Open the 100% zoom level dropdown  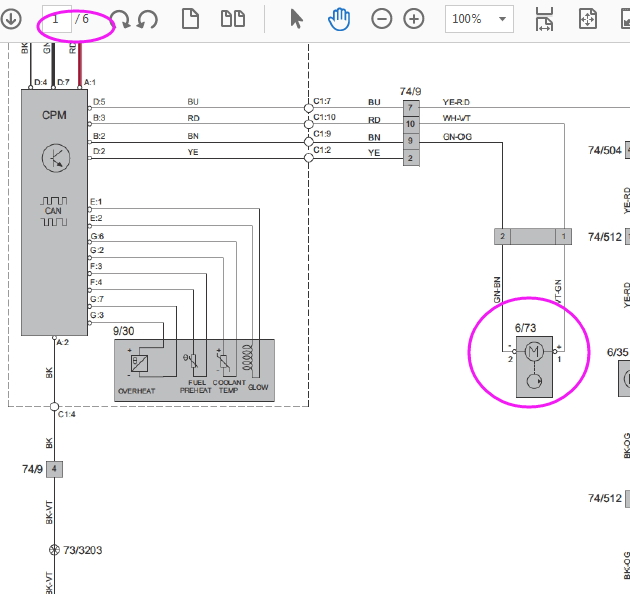(479, 19)
